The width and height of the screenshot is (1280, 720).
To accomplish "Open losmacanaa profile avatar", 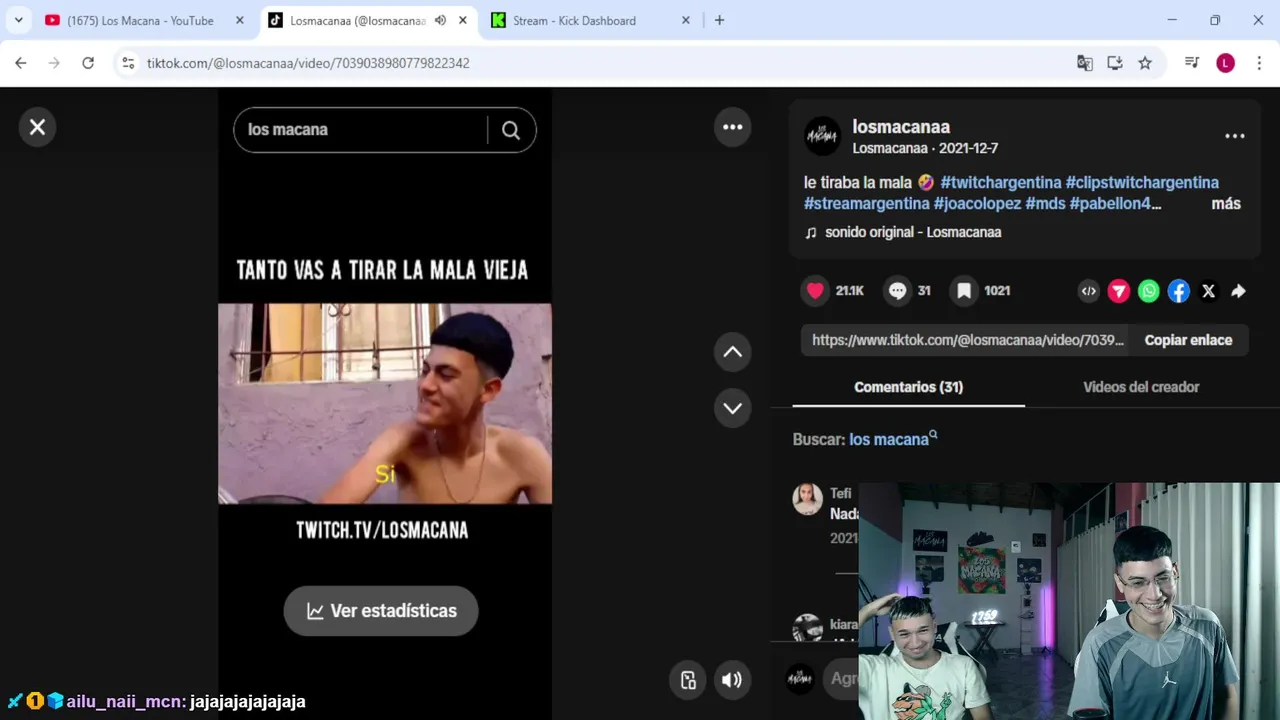I will 823,136.
